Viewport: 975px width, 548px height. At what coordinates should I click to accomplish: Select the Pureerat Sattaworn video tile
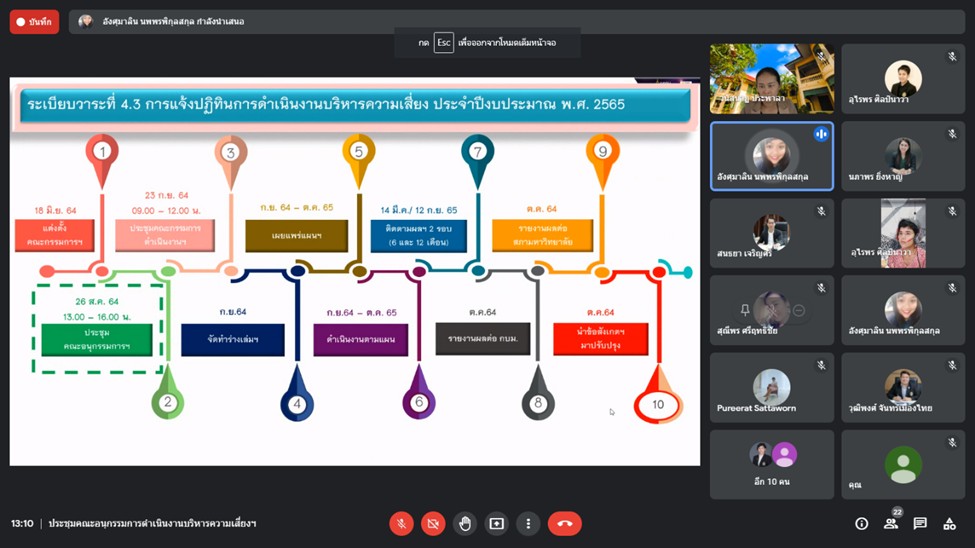[x=771, y=387]
